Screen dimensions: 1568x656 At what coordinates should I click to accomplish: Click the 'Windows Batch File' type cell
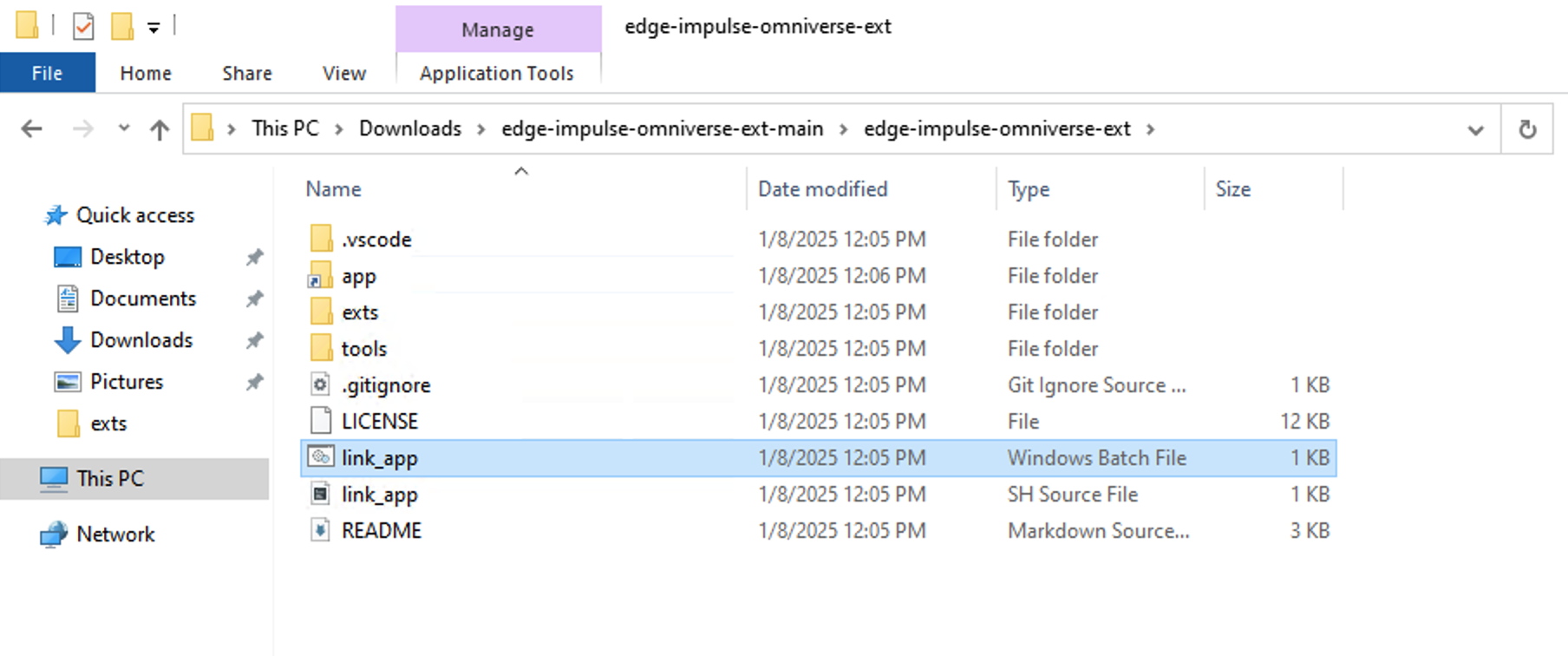[1097, 457]
